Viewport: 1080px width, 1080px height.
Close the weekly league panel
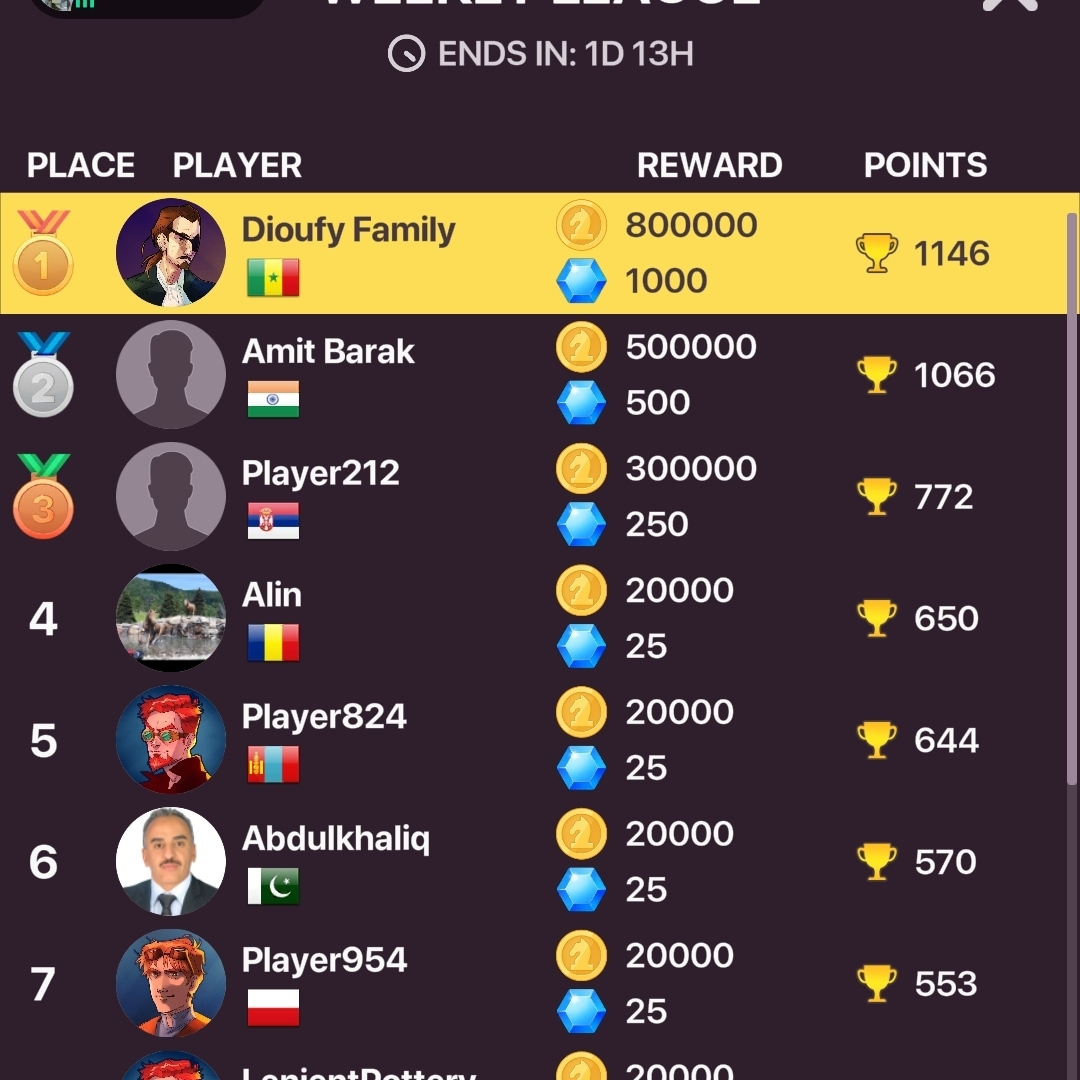tap(1010, 6)
